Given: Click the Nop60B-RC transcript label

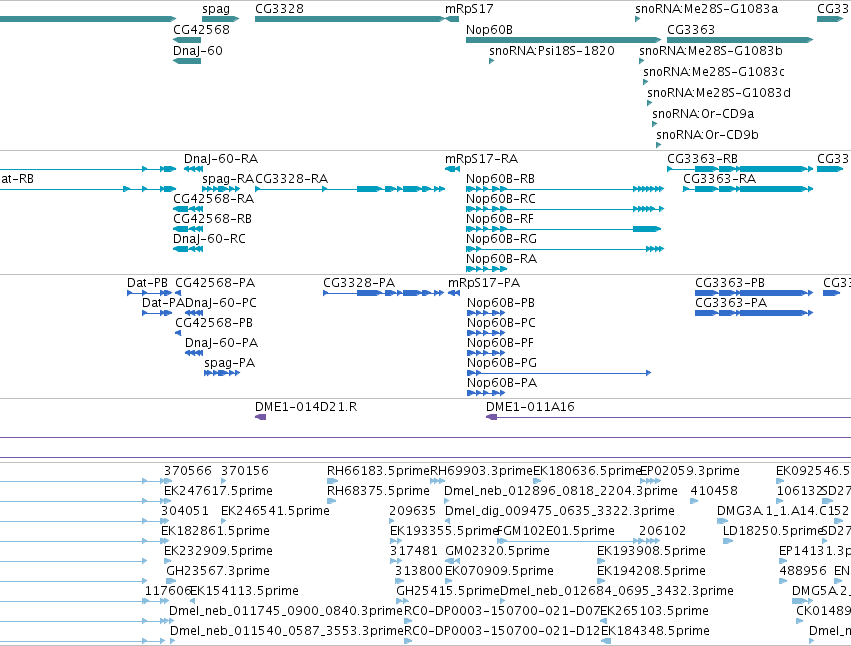Looking at the screenshot, I should coord(500,199).
